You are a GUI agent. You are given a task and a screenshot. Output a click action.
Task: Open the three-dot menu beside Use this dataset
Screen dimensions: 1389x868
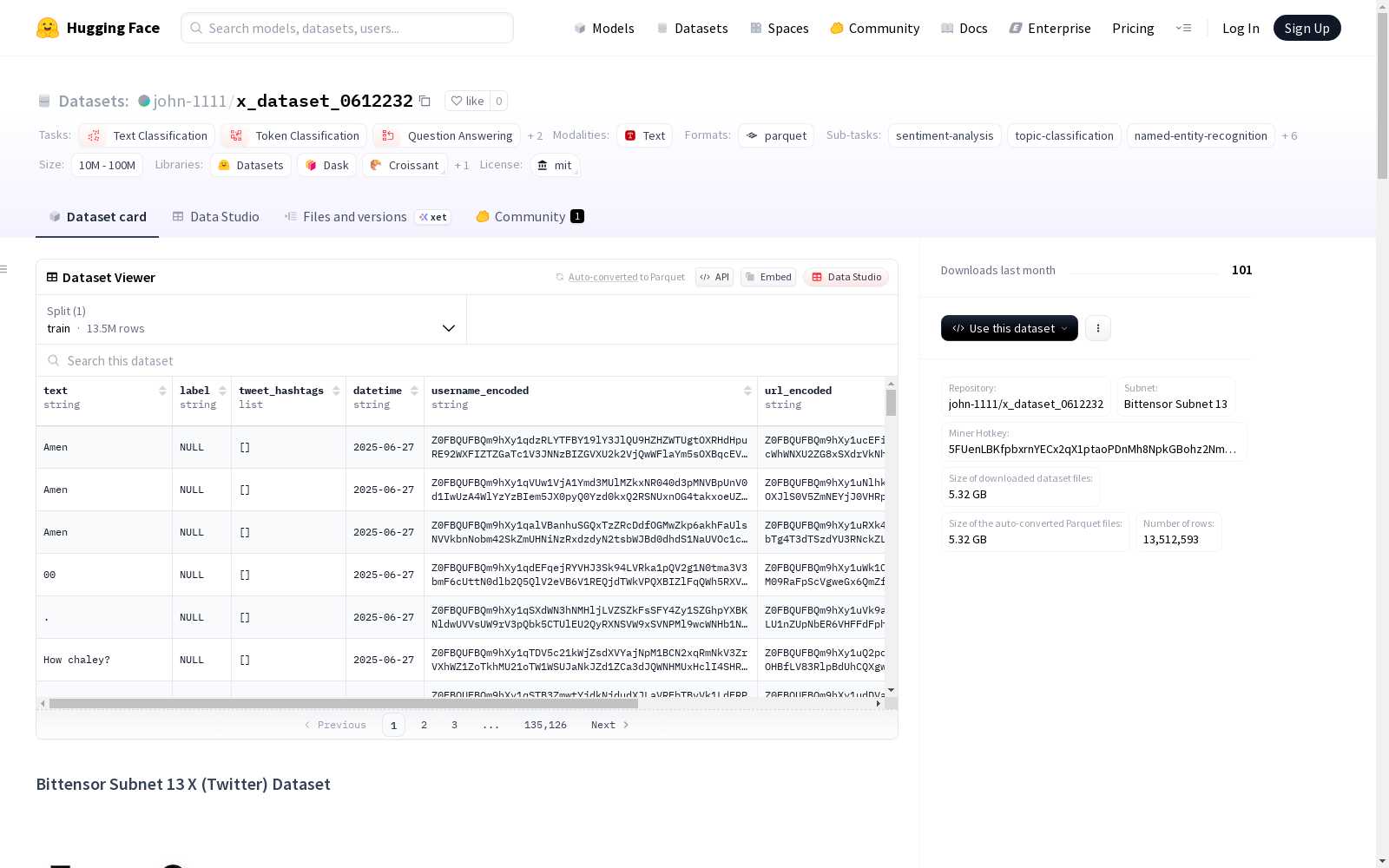click(x=1098, y=328)
